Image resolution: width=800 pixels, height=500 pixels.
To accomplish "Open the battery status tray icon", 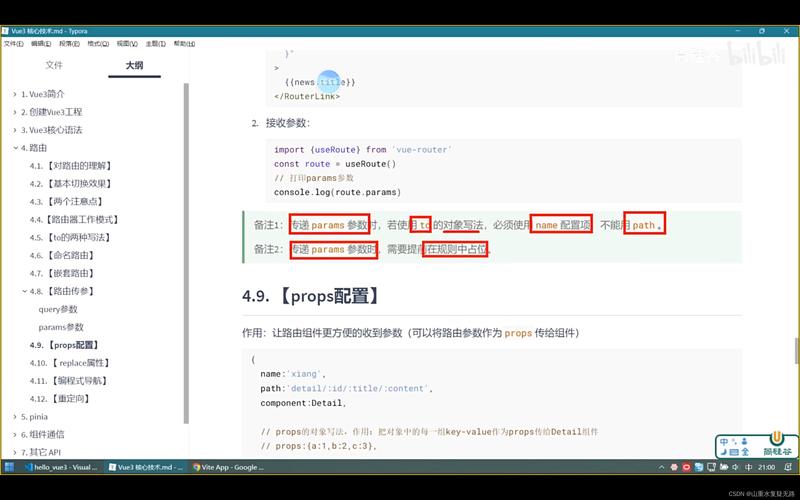I will click(x=723, y=467).
